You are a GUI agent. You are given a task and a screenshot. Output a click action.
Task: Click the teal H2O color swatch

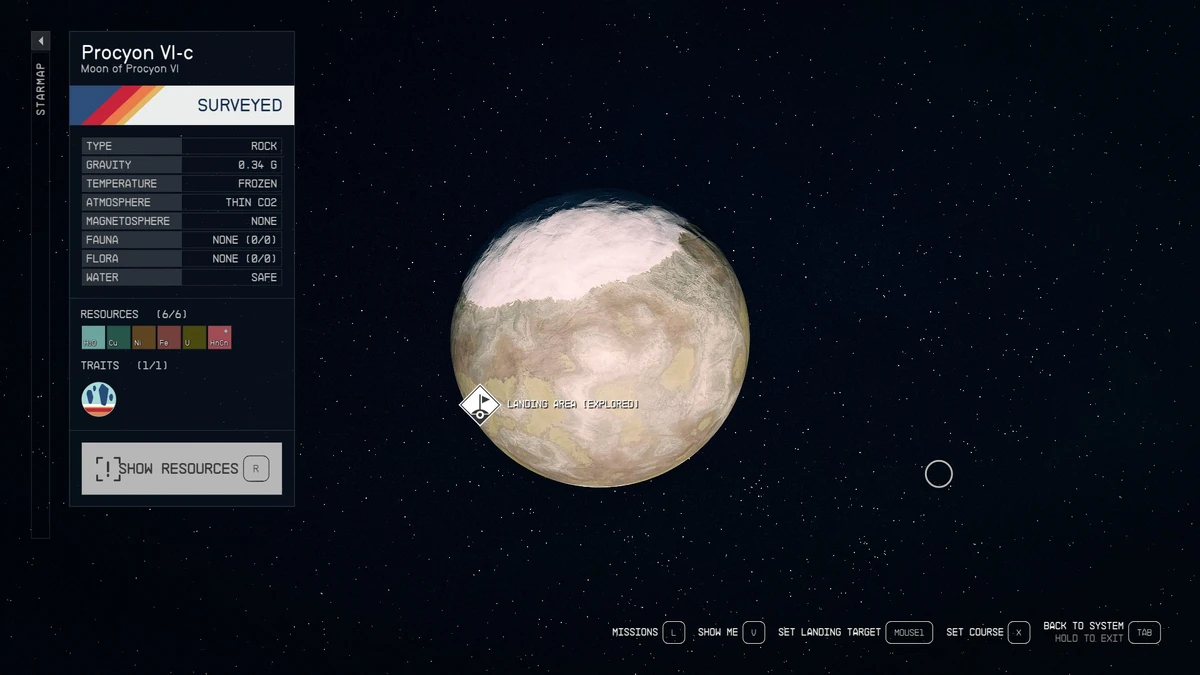pos(93,337)
